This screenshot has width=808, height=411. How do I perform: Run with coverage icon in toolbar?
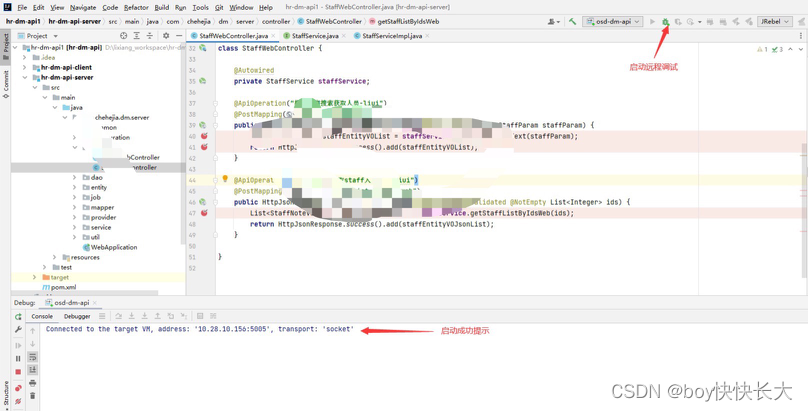click(x=678, y=22)
